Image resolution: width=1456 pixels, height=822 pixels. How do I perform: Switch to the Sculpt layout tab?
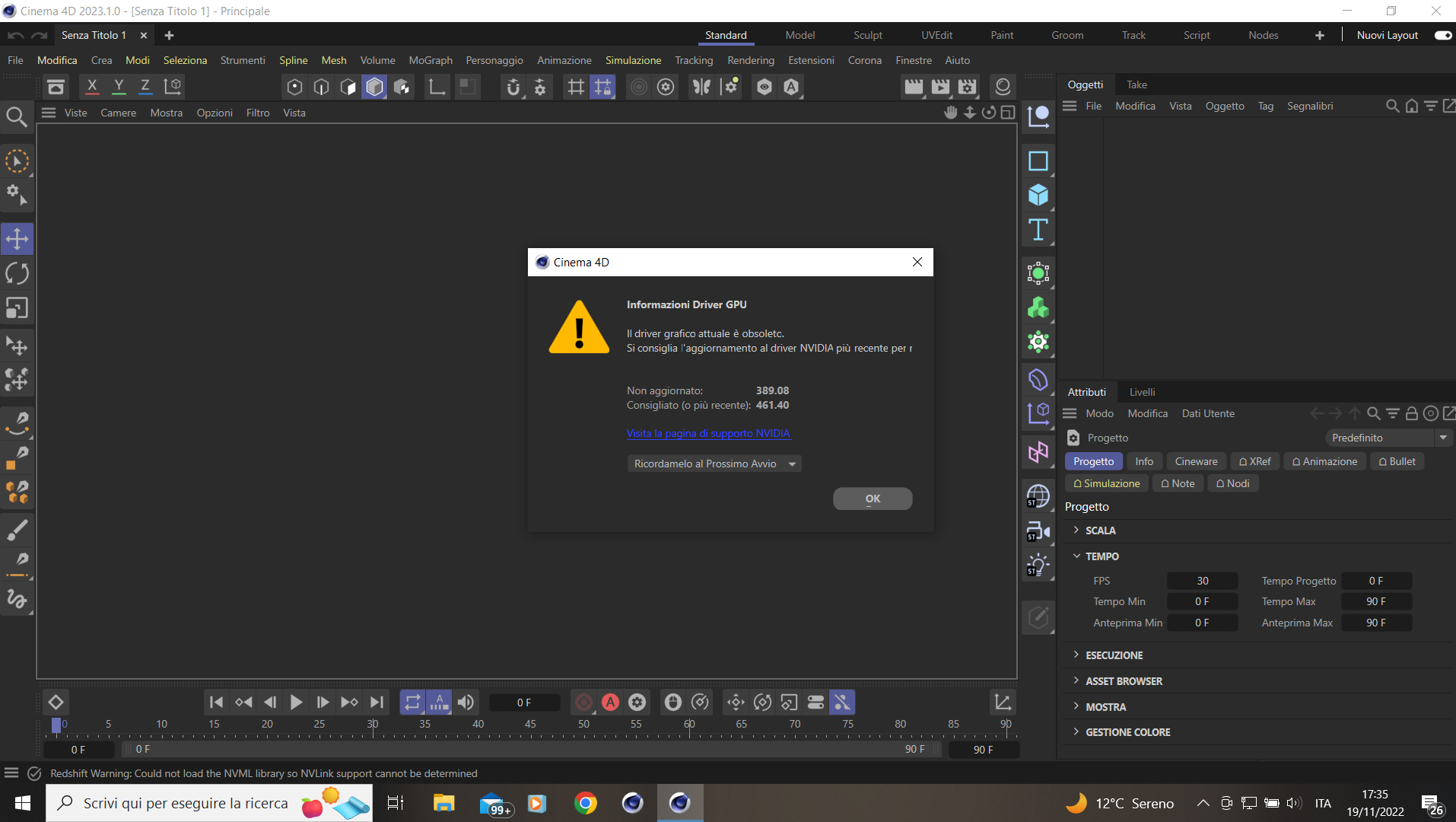click(x=867, y=35)
